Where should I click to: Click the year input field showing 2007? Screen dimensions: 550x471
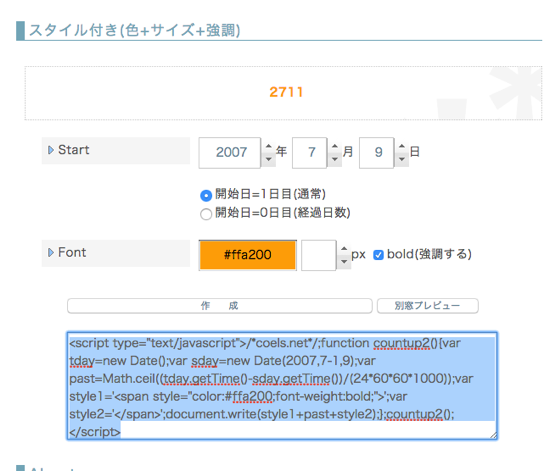(x=230, y=153)
